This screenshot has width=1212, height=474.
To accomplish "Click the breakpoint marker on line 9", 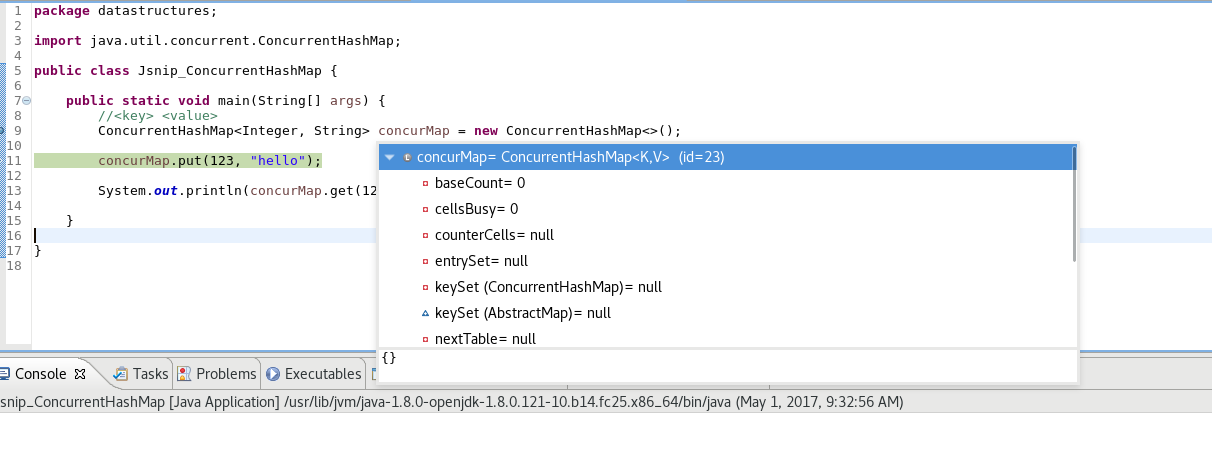I will coord(3,130).
